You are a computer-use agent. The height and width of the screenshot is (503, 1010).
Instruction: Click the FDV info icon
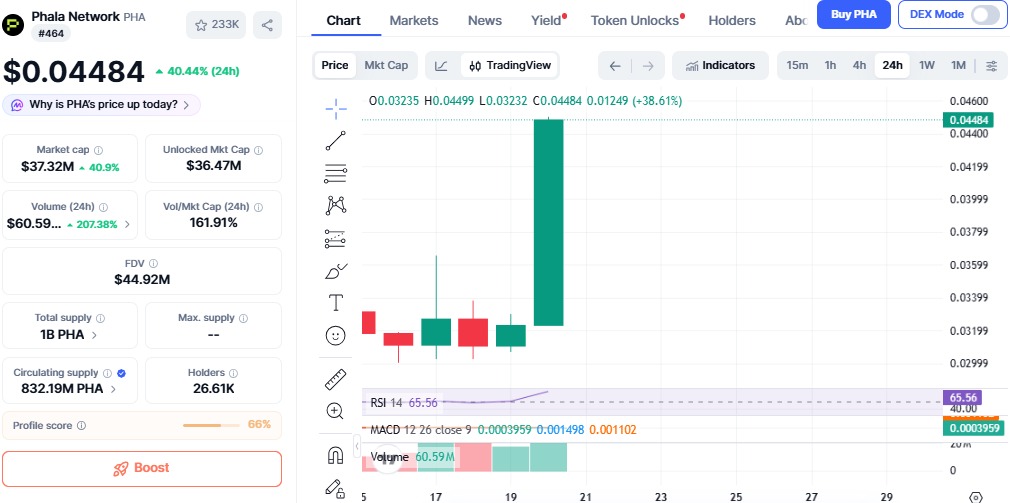(x=153, y=263)
